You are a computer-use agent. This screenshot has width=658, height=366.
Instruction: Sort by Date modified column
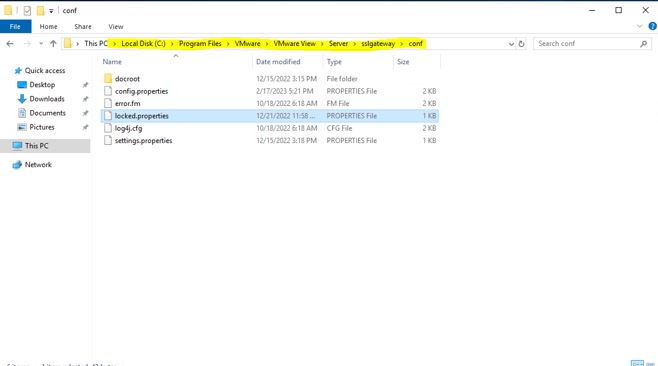click(x=278, y=62)
